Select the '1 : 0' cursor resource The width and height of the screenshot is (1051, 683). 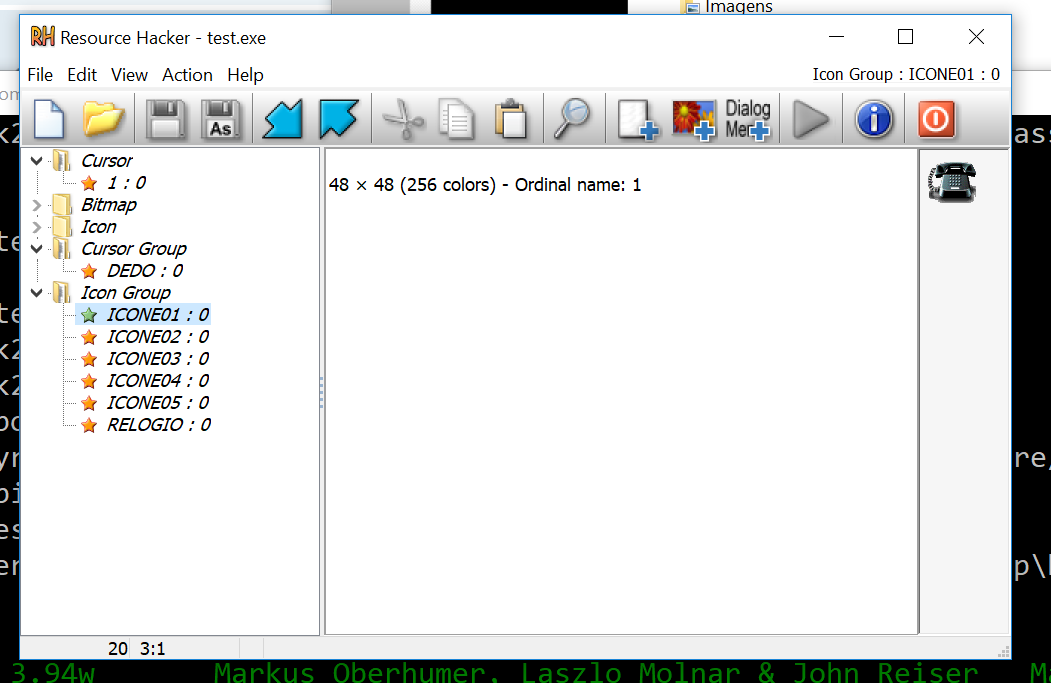(x=126, y=183)
